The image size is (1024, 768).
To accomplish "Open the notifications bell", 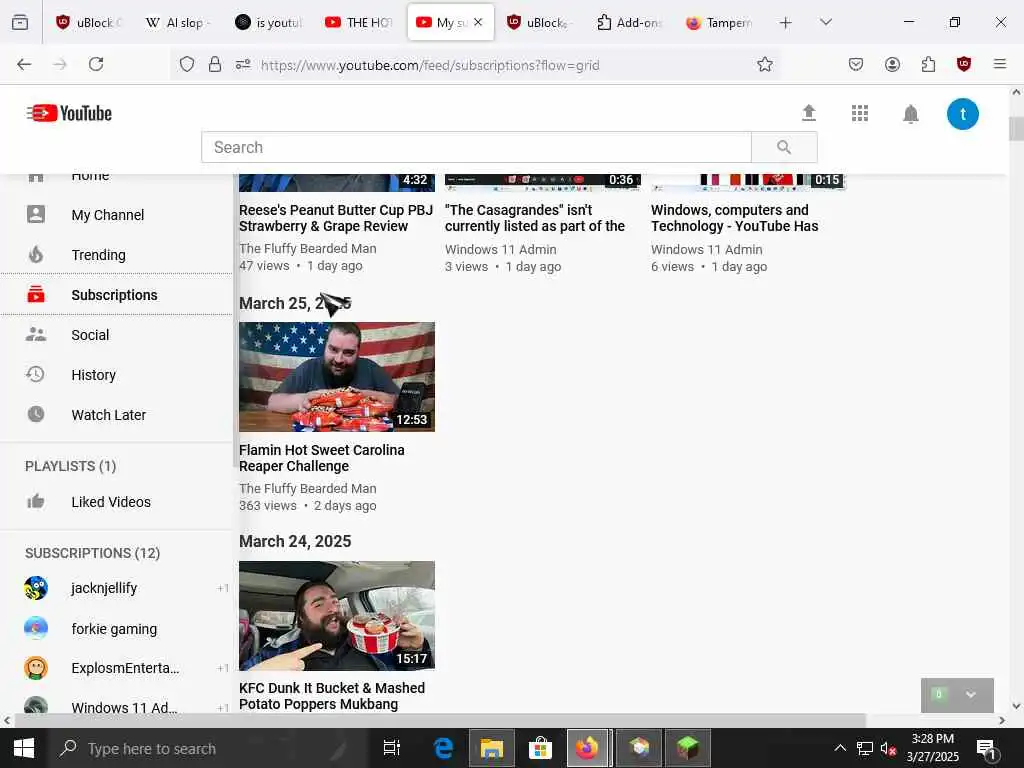I will coord(910,114).
